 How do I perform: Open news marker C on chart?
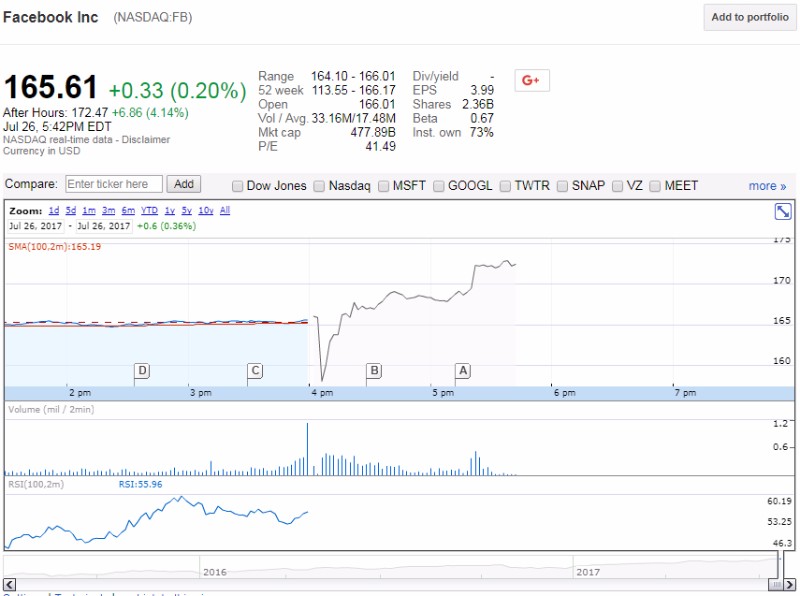point(255,370)
